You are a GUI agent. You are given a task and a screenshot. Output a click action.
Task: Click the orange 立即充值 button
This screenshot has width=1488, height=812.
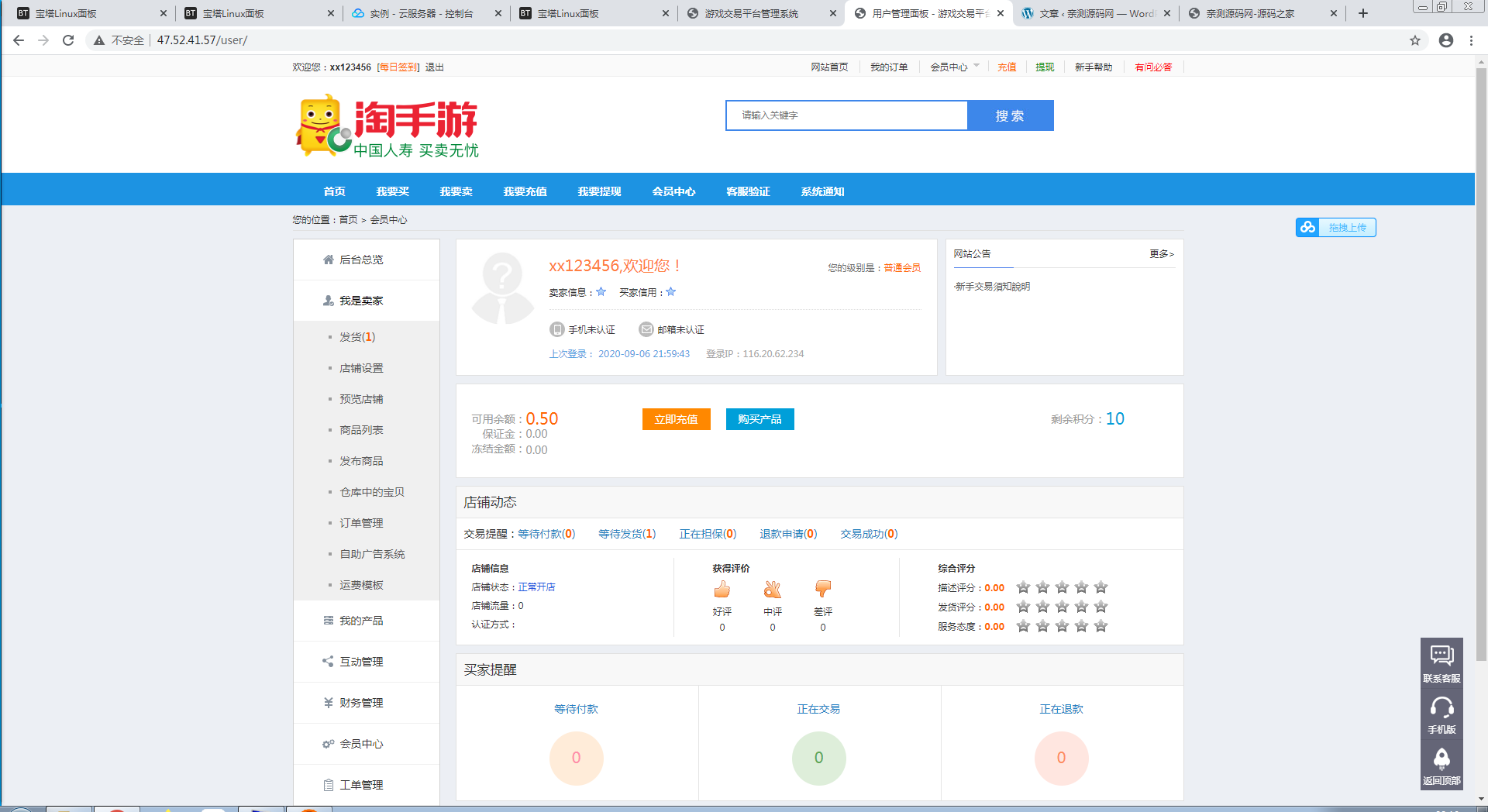(676, 419)
